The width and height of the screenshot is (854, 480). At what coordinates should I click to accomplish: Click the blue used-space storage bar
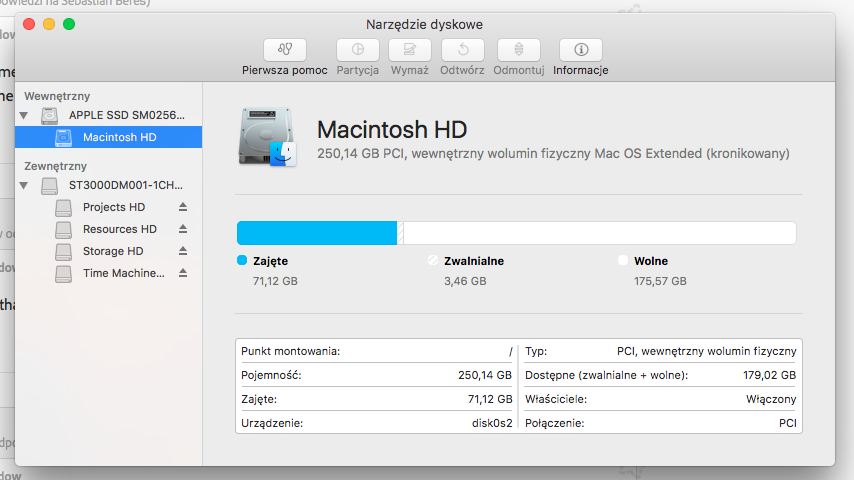click(316, 233)
